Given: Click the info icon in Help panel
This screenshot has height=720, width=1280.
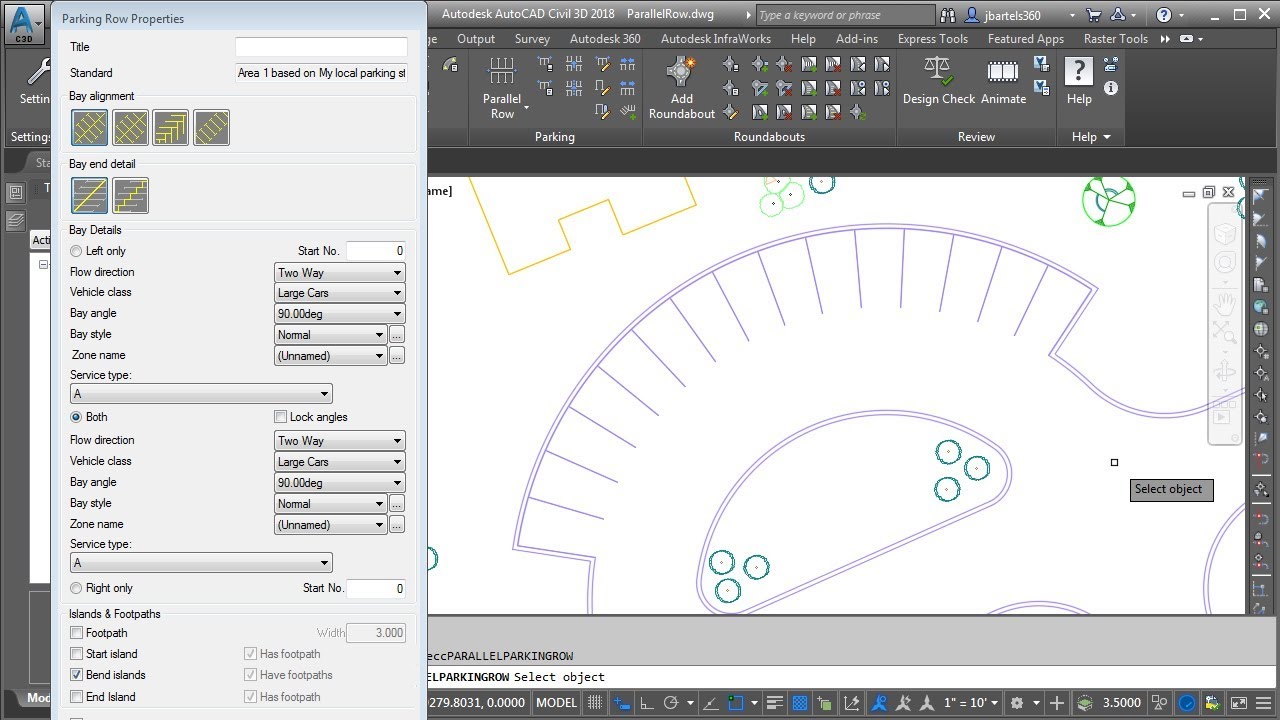Looking at the screenshot, I should [x=1111, y=88].
